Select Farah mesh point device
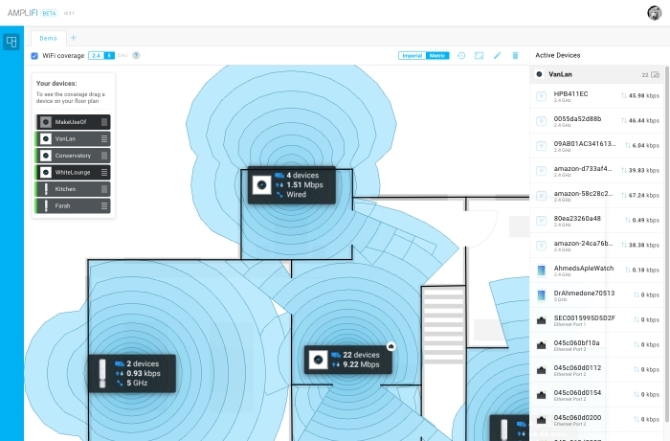The height and width of the screenshot is (441, 670). (73, 206)
